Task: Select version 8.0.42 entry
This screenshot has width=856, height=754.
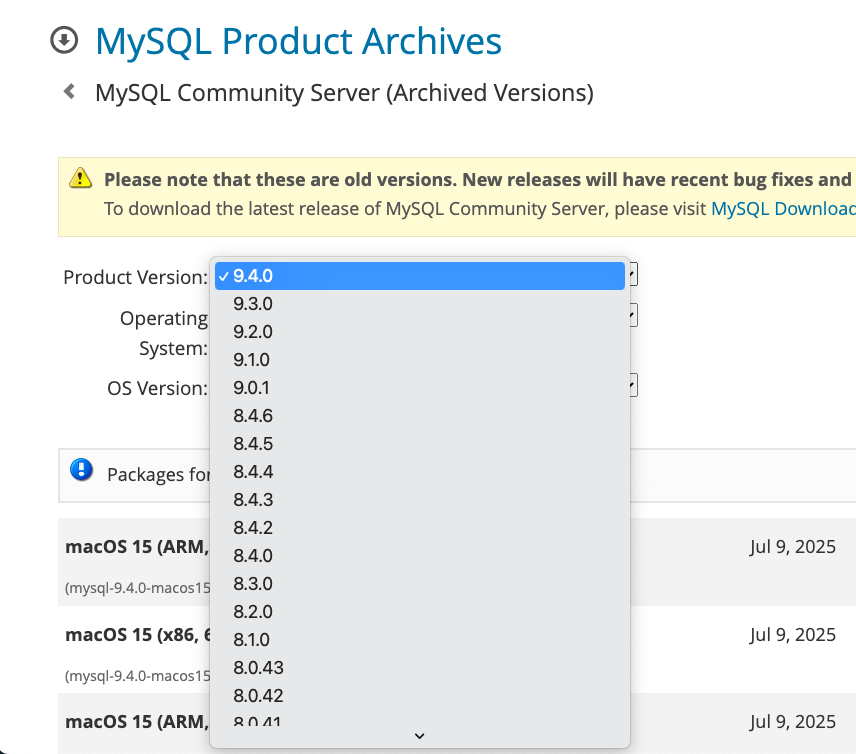Action: 420,696
